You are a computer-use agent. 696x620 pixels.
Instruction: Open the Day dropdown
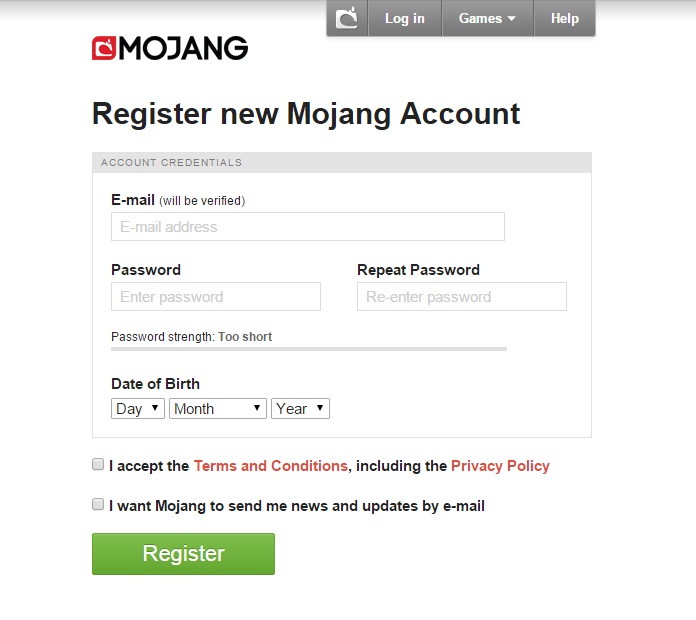pos(138,408)
